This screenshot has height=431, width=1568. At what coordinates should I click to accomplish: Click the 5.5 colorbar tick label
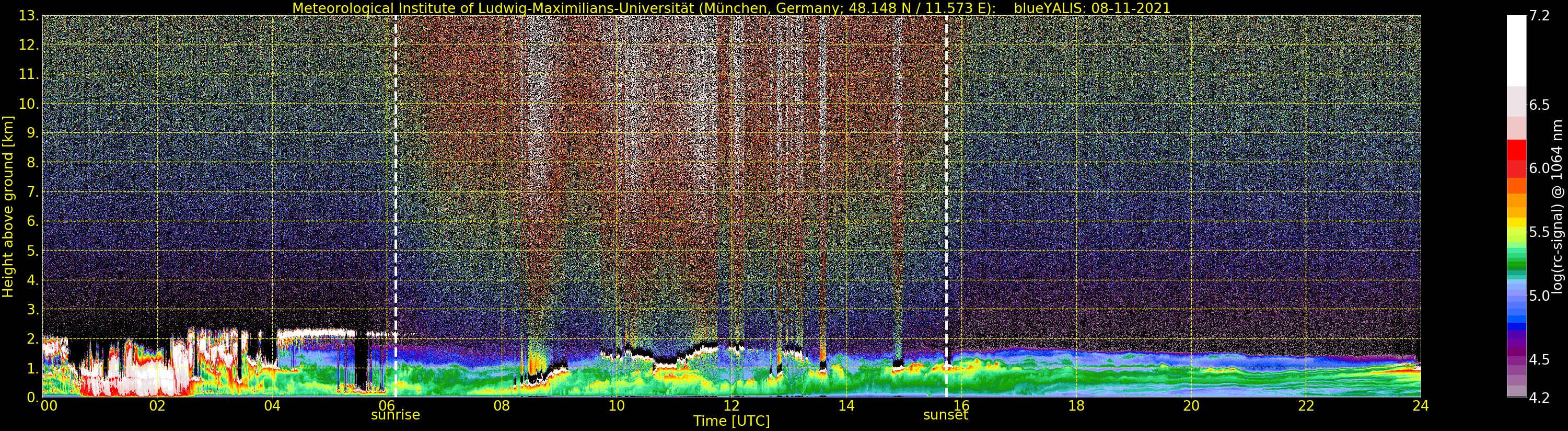click(x=1539, y=232)
